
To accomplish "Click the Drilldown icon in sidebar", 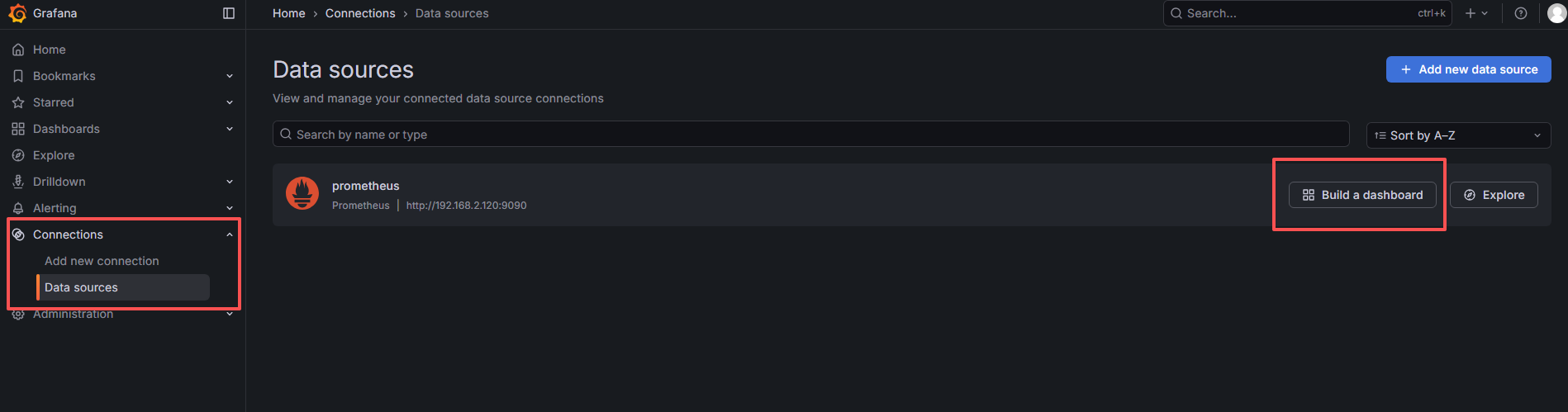I will tap(18, 182).
